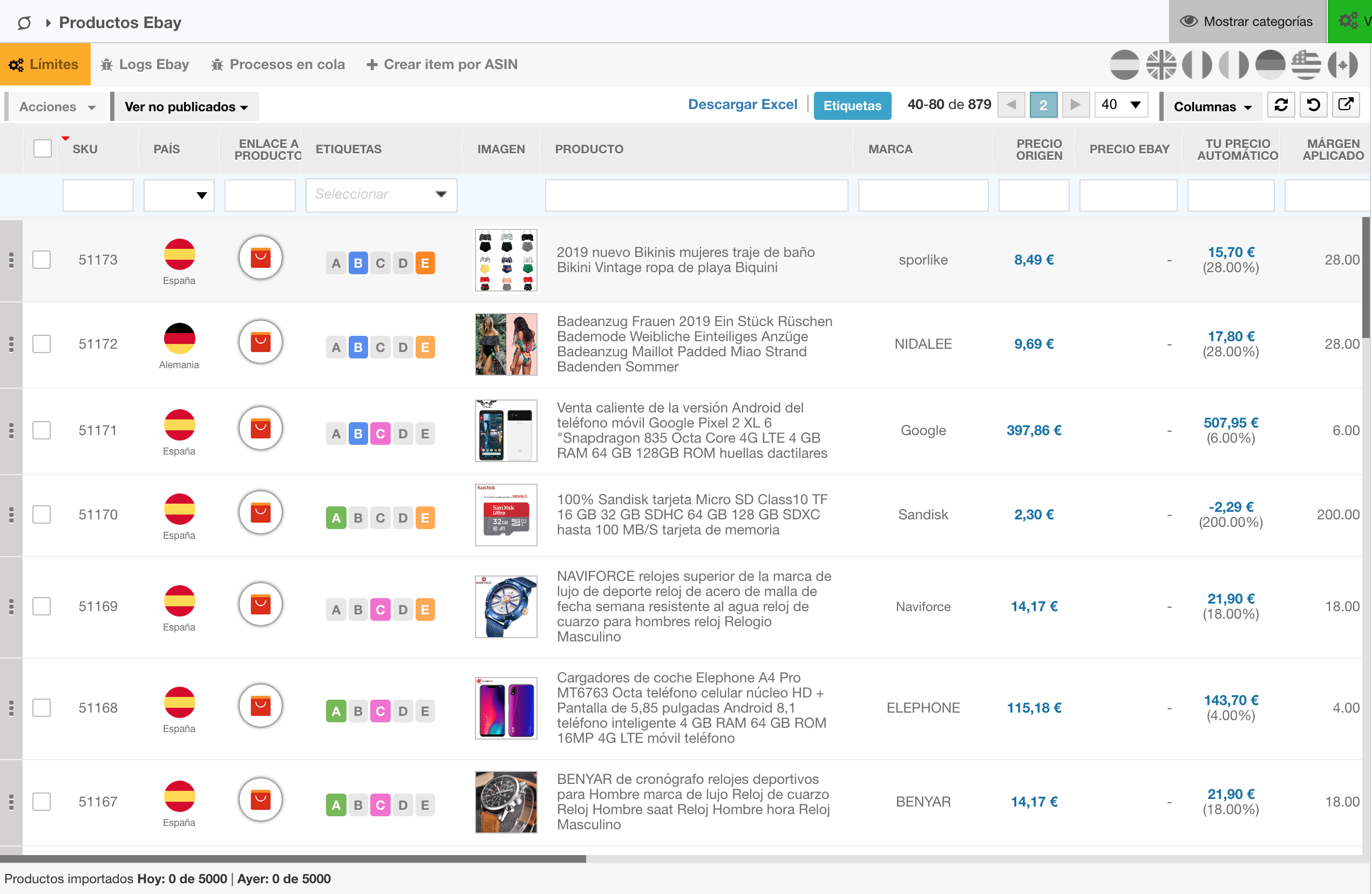Open AliExpress product link for SKU 51170

click(261, 513)
